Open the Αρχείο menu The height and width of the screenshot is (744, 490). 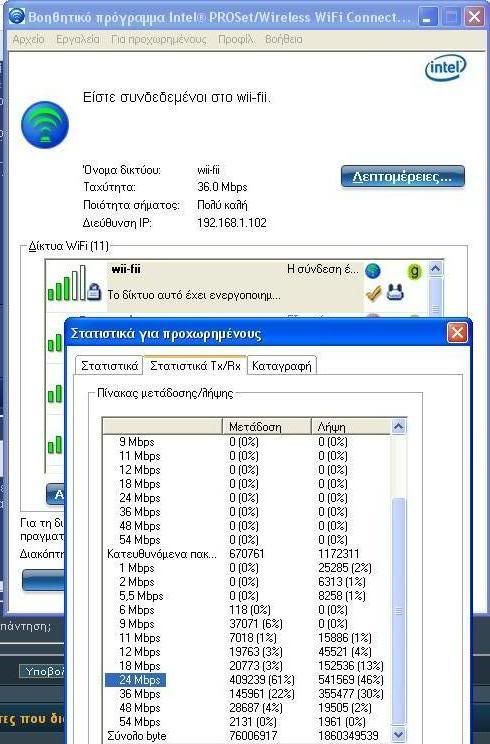click(x=28, y=39)
